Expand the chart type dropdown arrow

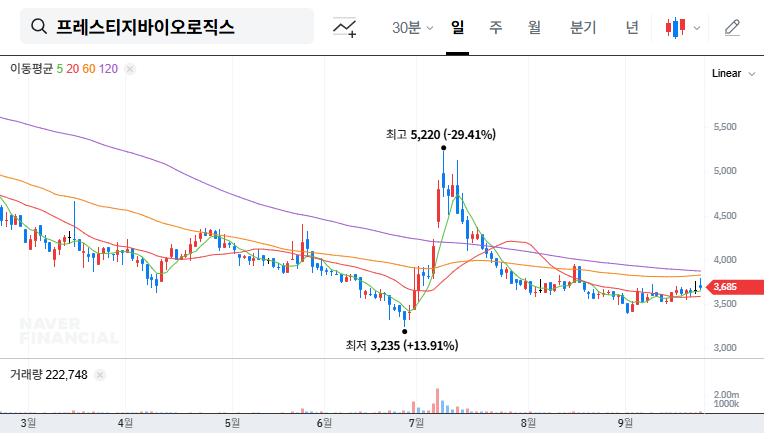tap(697, 28)
